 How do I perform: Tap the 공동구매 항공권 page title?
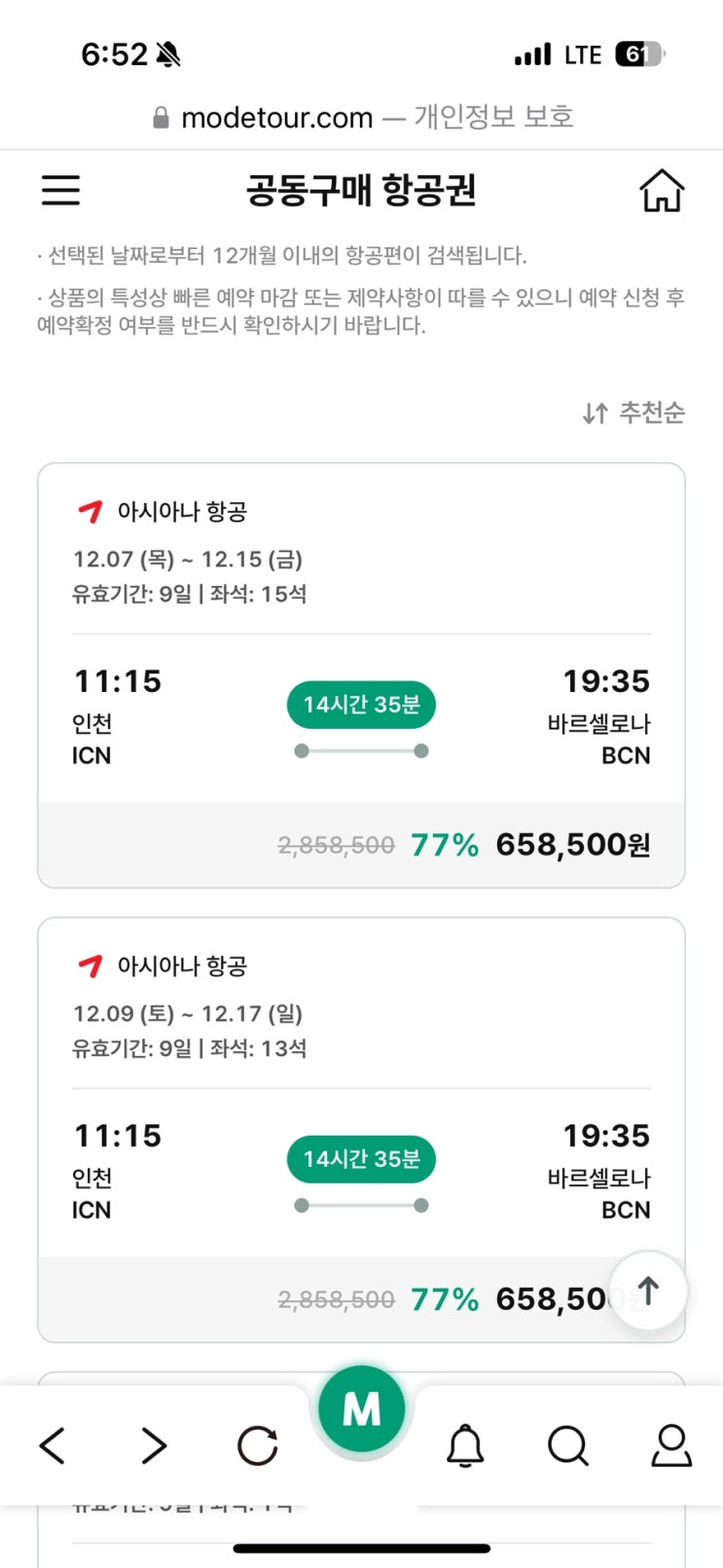361,190
